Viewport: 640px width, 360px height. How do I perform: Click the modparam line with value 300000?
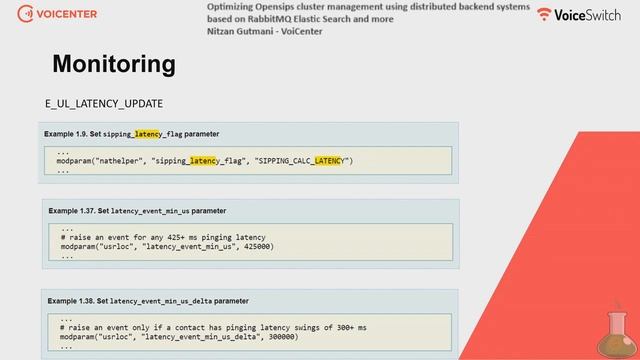tap(179, 337)
